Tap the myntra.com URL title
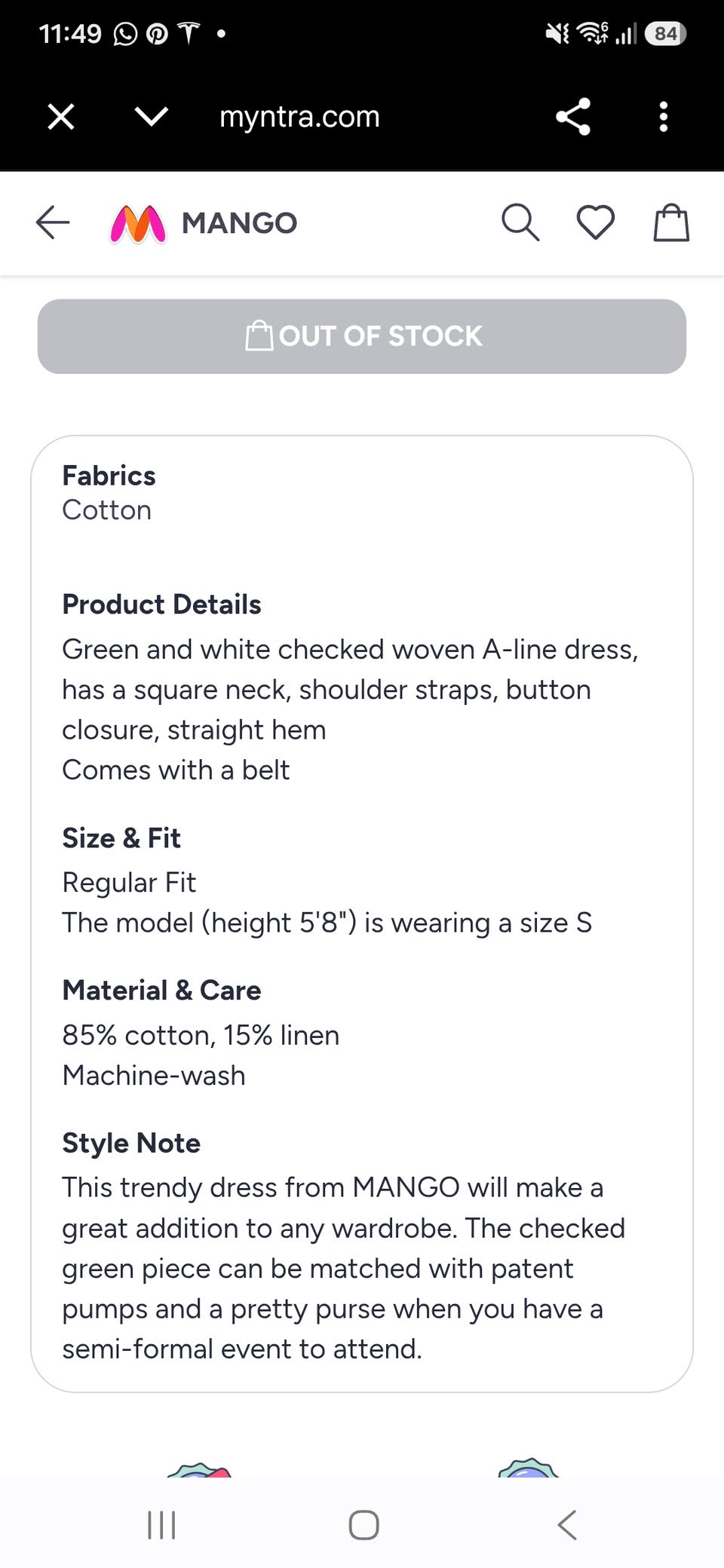 click(x=299, y=117)
